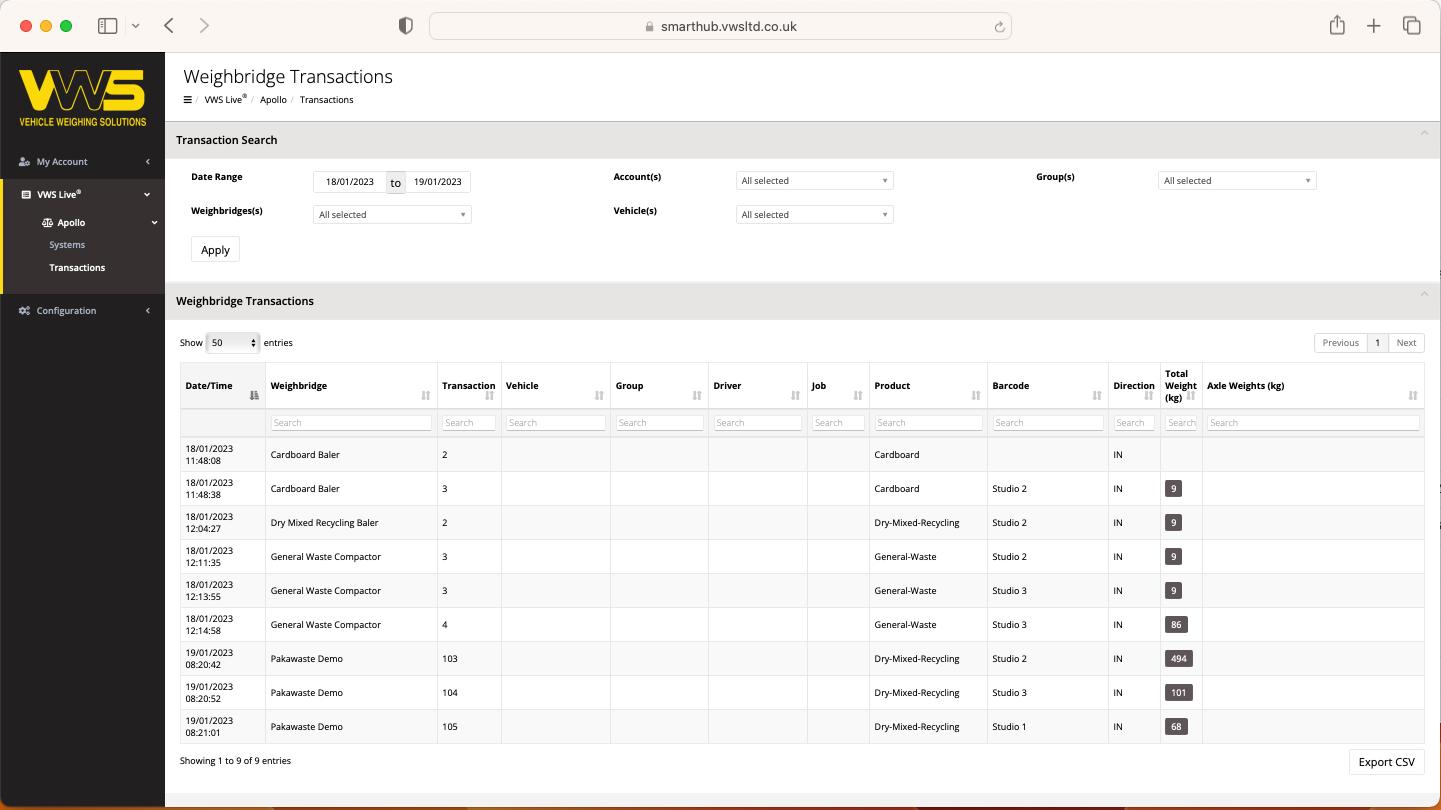The height and width of the screenshot is (810, 1441).
Task: Click the 19/01/2023 08:20:42 date cell
Action: click(x=223, y=659)
